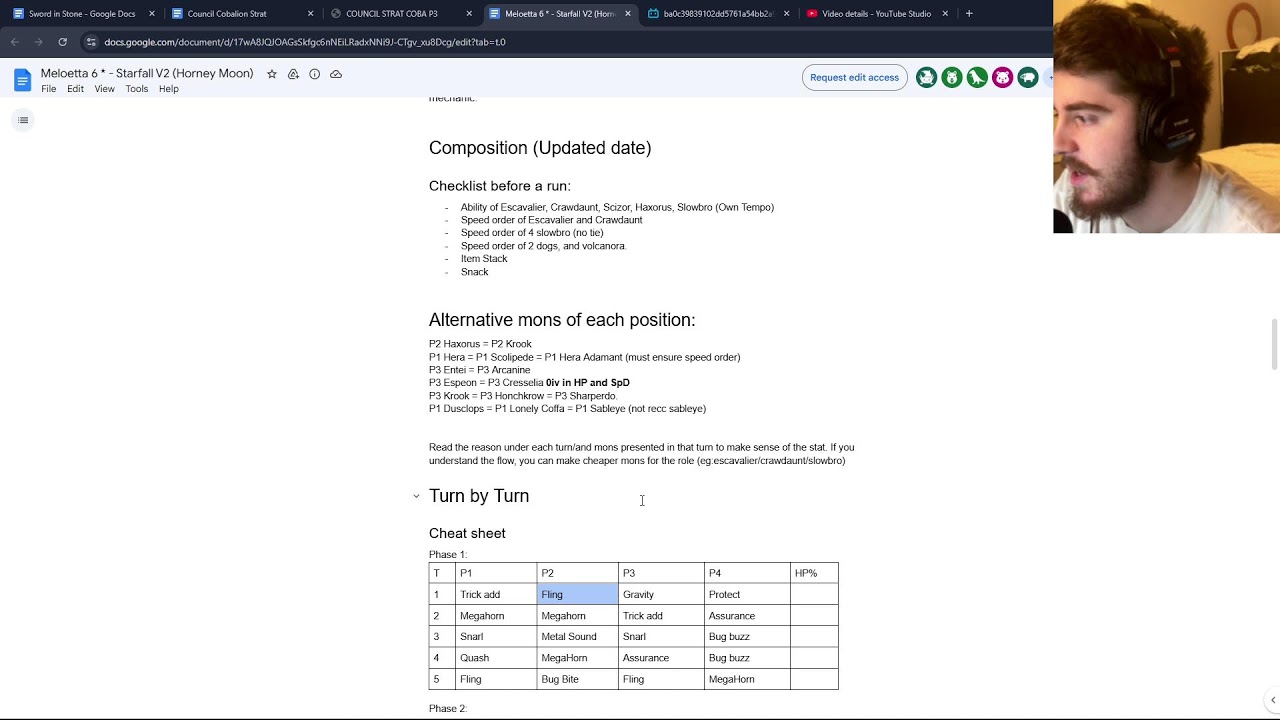Star the Meloetta document
The width and height of the screenshot is (1280, 720).
[x=271, y=74]
